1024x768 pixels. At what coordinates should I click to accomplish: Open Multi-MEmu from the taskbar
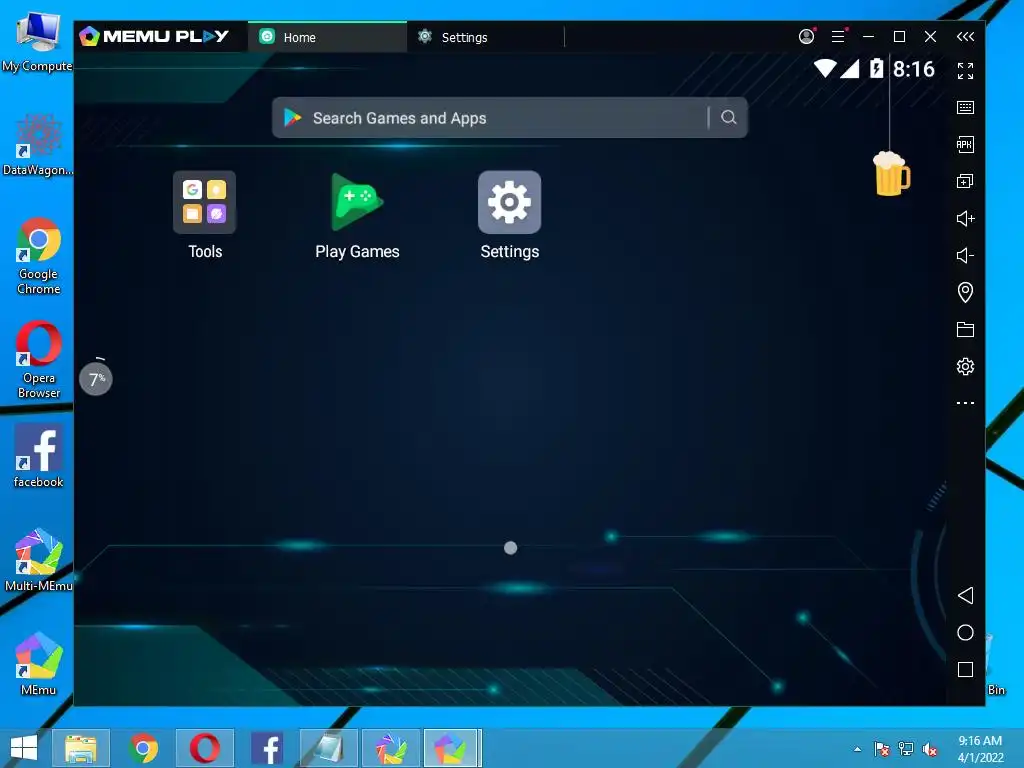[391, 748]
